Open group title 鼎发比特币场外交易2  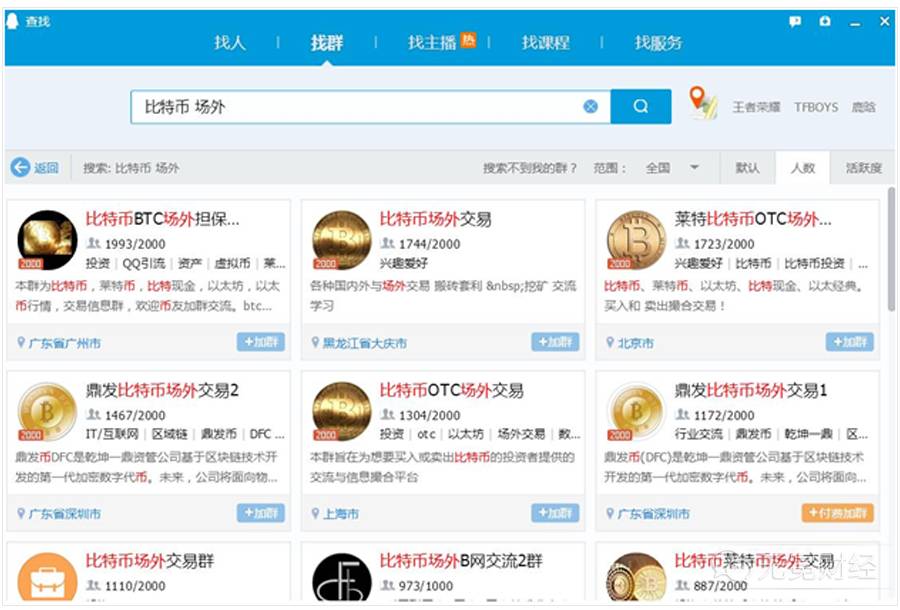[x=162, y=390]
